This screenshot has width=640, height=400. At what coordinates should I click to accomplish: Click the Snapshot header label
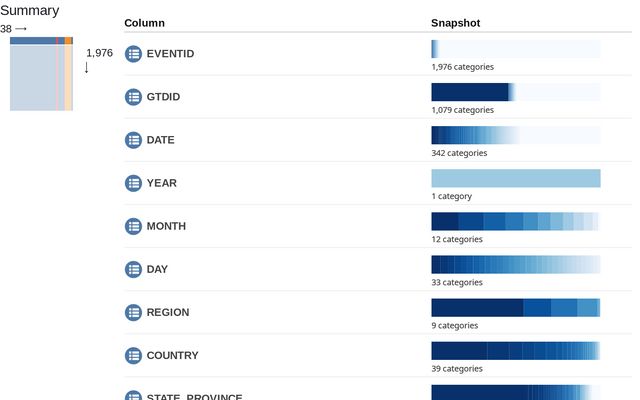(455, 22)
